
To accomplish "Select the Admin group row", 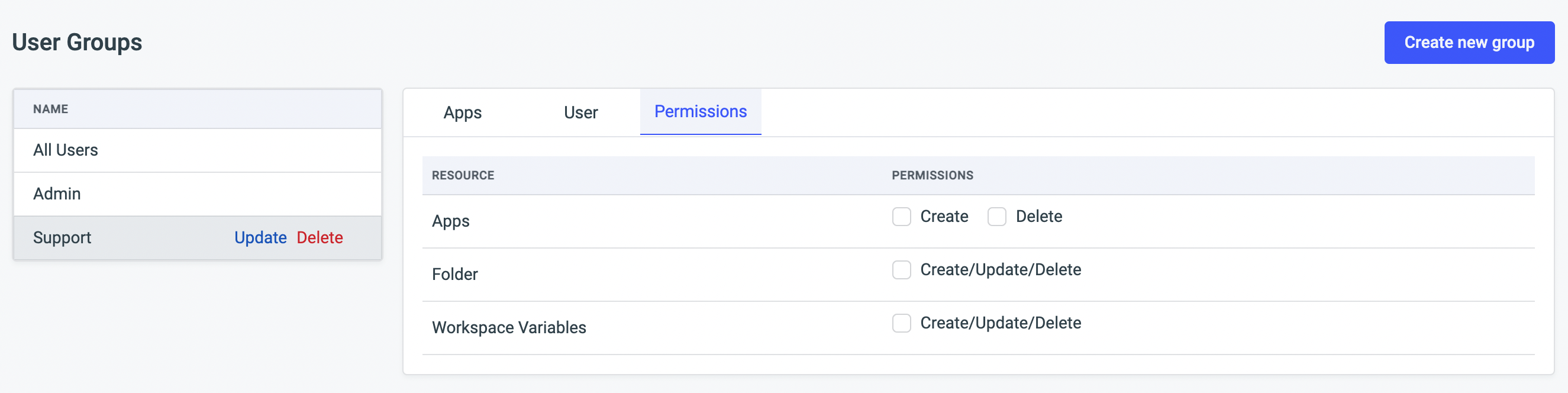I will (57, 194).
